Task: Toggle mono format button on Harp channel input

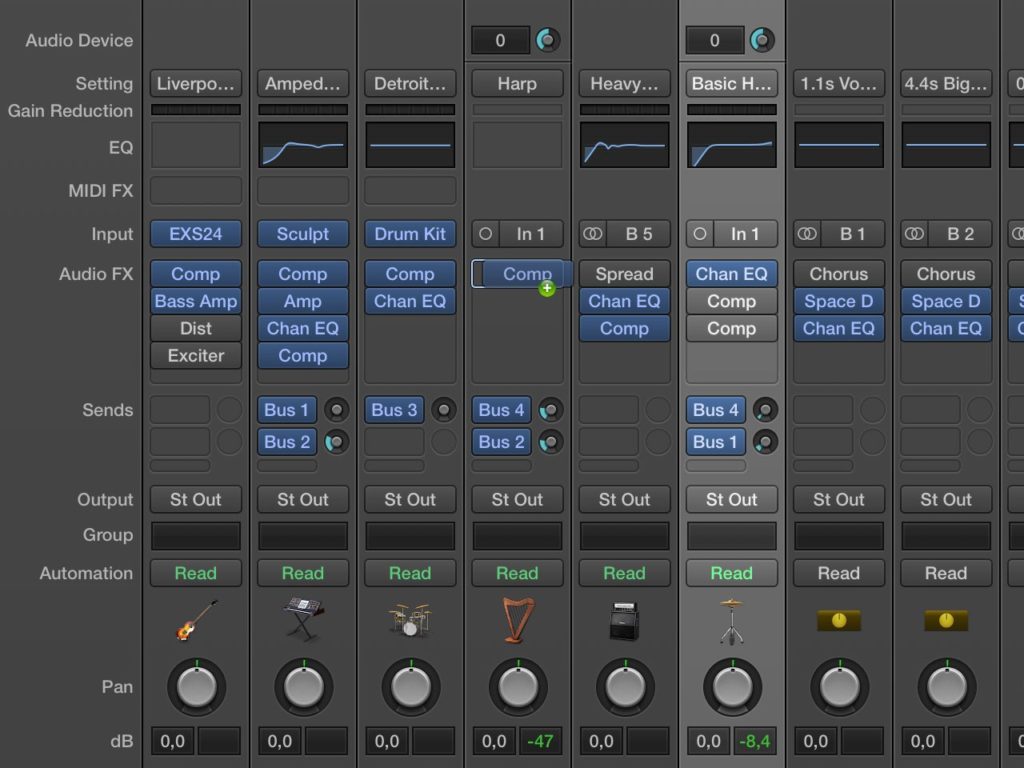Action: (x=486, y=234)
